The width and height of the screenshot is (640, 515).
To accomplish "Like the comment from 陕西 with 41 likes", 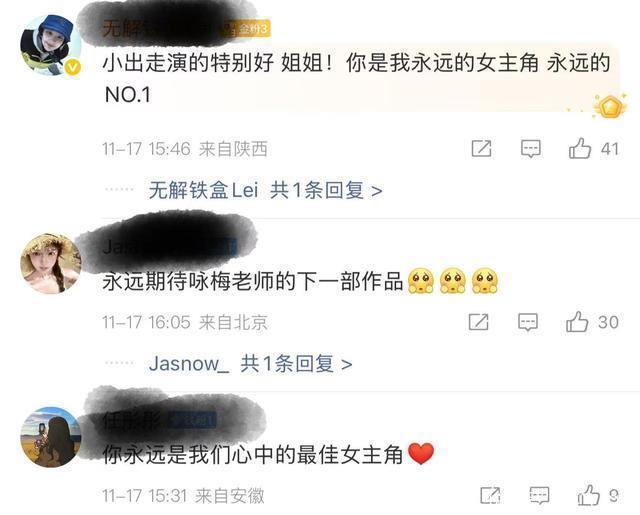I will pos(580,148).
